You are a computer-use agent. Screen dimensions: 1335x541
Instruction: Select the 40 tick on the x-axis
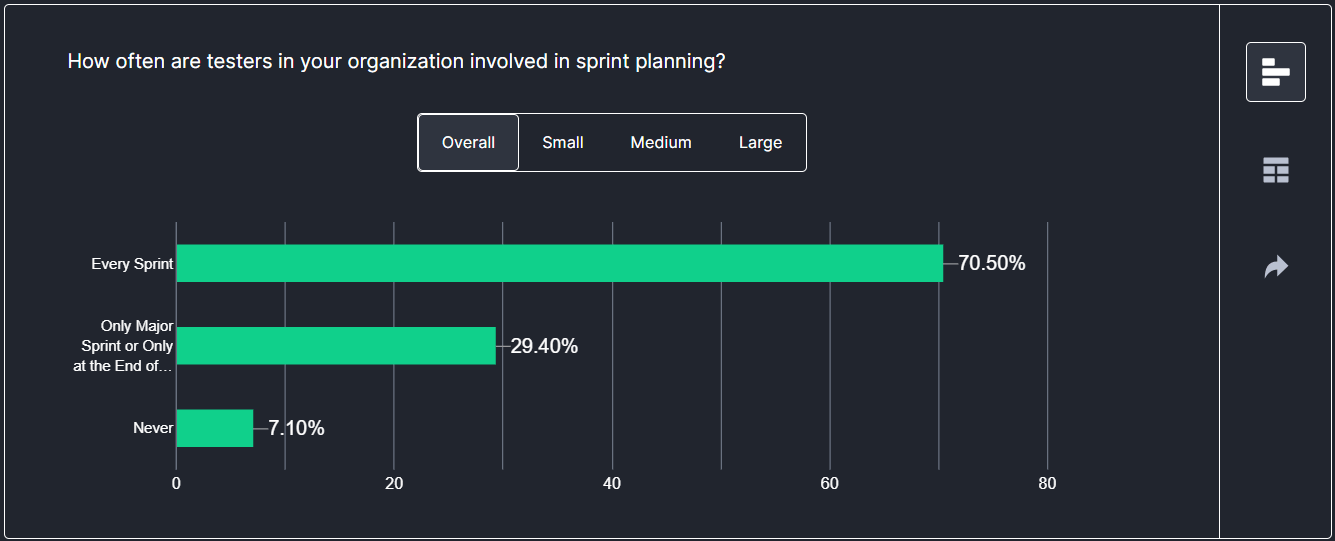click(x=612, y=484)
